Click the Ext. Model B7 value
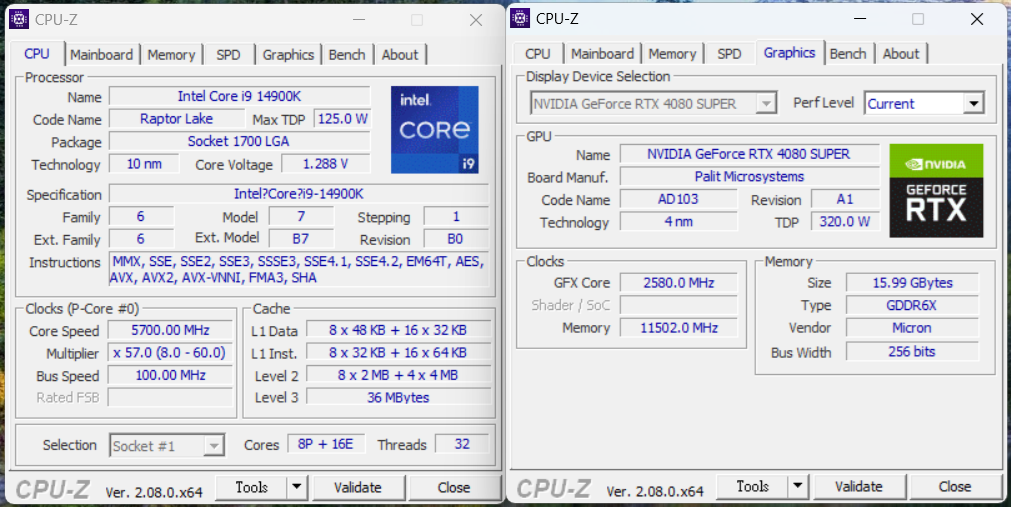1011x507 pixels. pyautogui.click(x=300, y=239)
